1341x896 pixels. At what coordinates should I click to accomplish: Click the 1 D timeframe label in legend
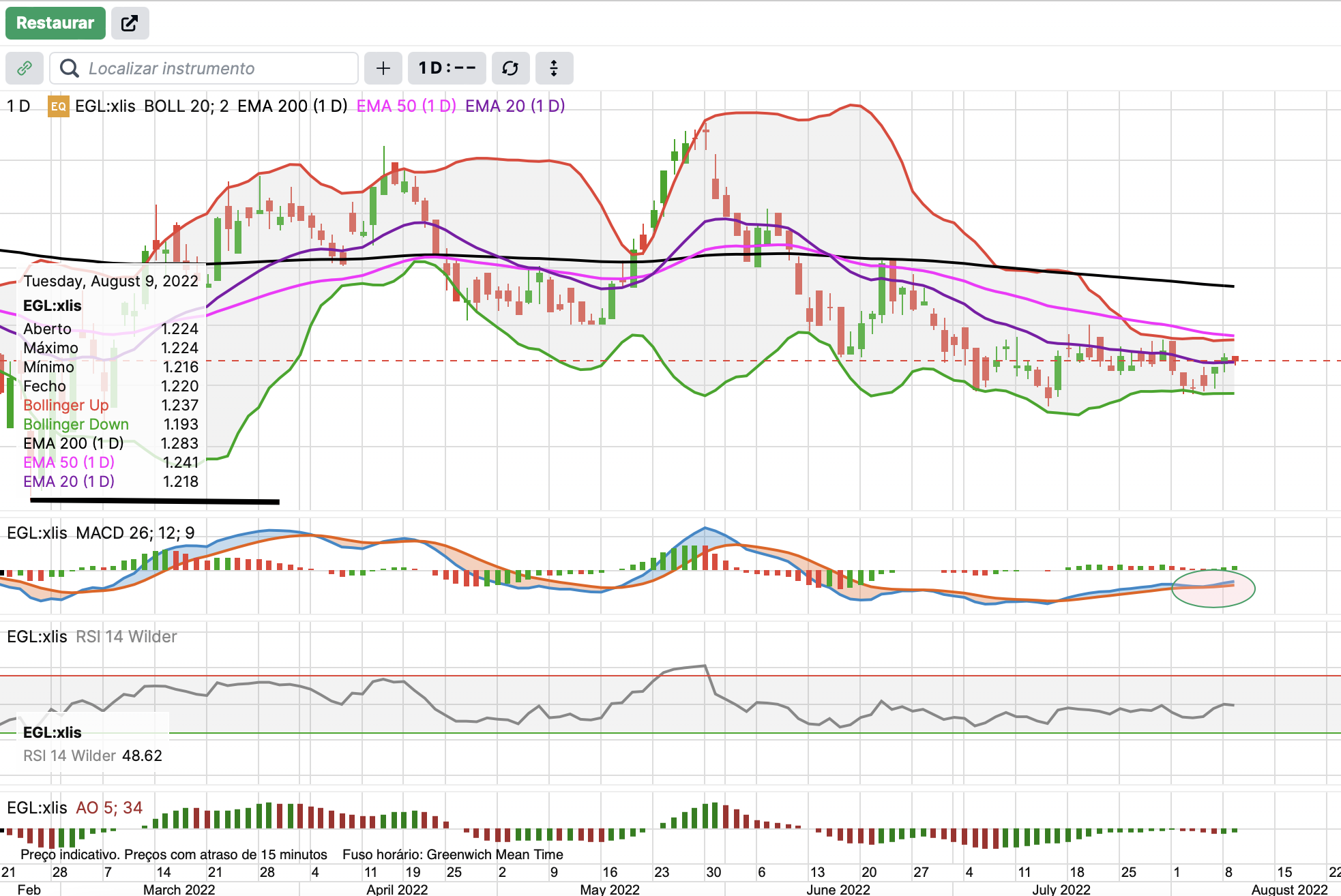[18, 106]
